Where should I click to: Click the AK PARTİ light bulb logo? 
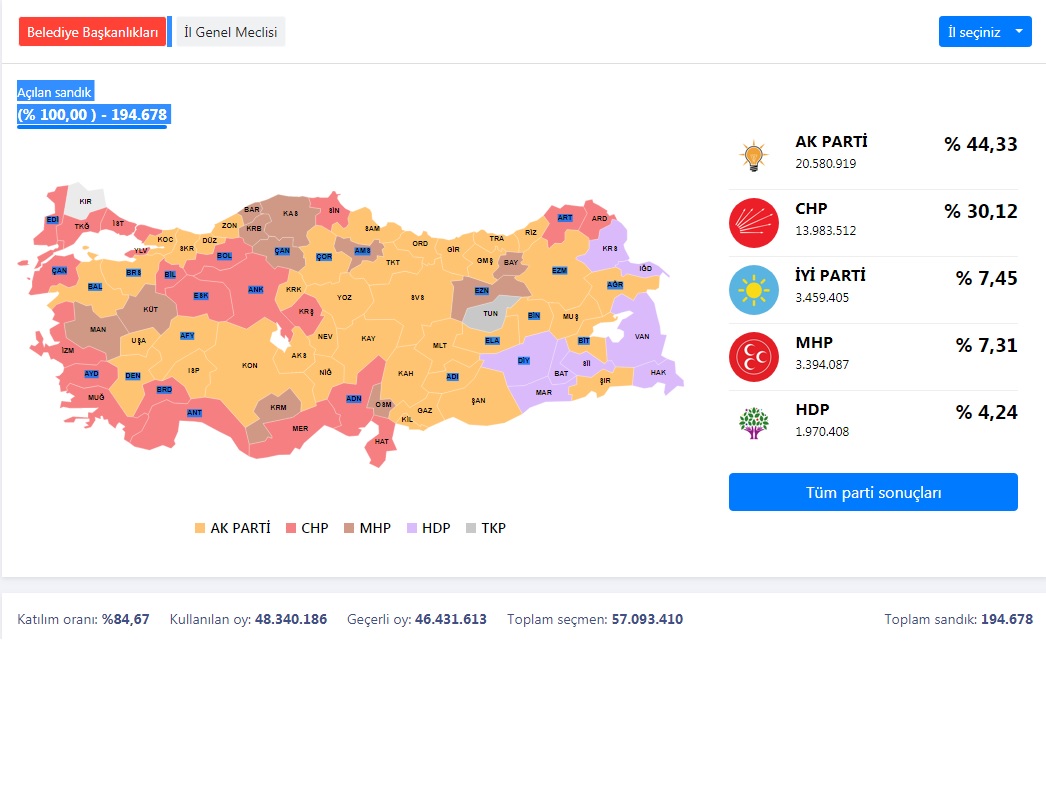[753, 156]
